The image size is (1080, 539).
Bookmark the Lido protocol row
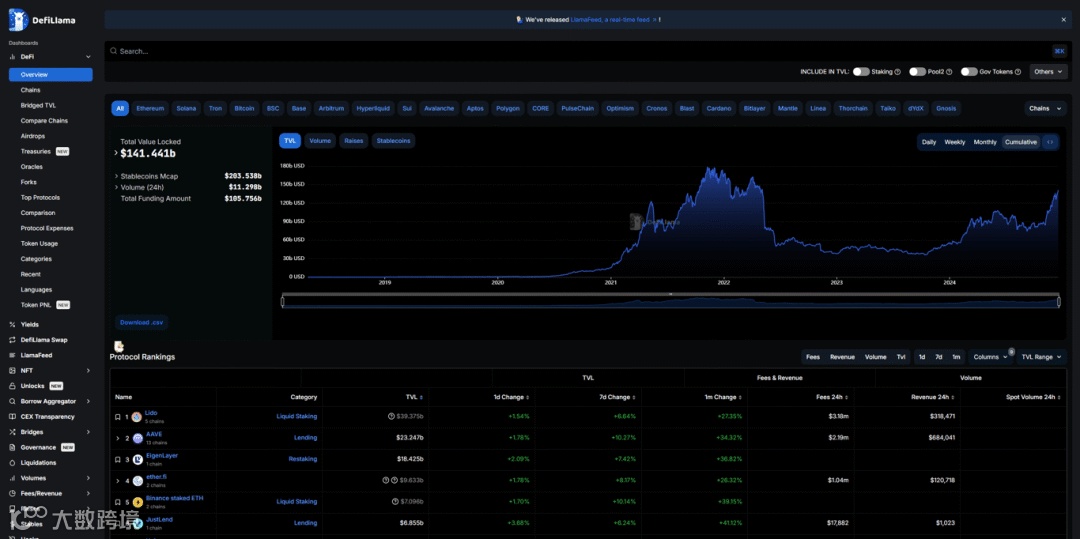point(118,417)
